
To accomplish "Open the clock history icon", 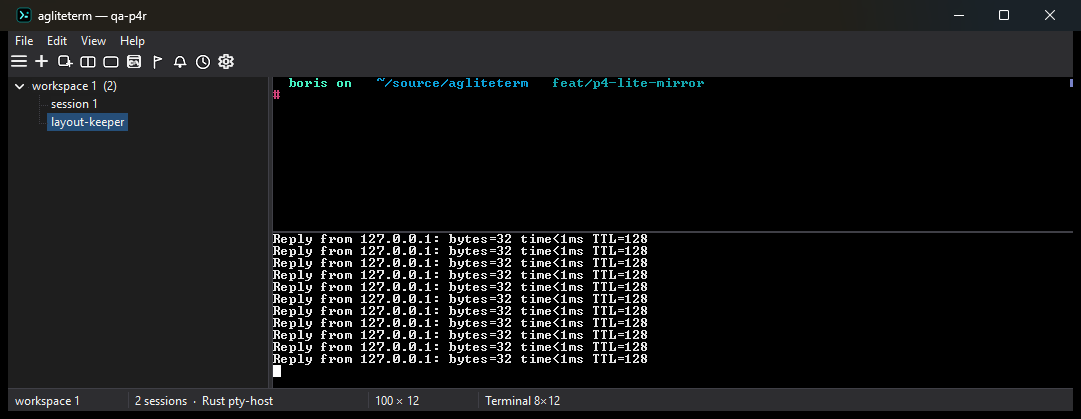I will 203,62.
